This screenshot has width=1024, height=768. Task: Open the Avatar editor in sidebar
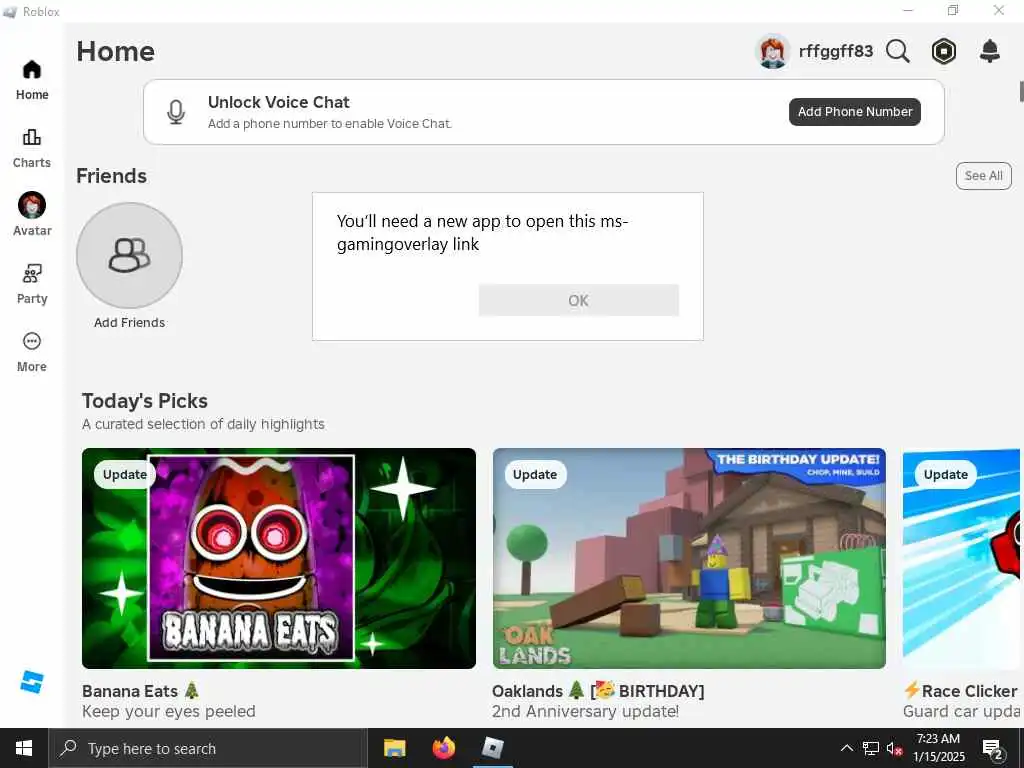[31, 215]
